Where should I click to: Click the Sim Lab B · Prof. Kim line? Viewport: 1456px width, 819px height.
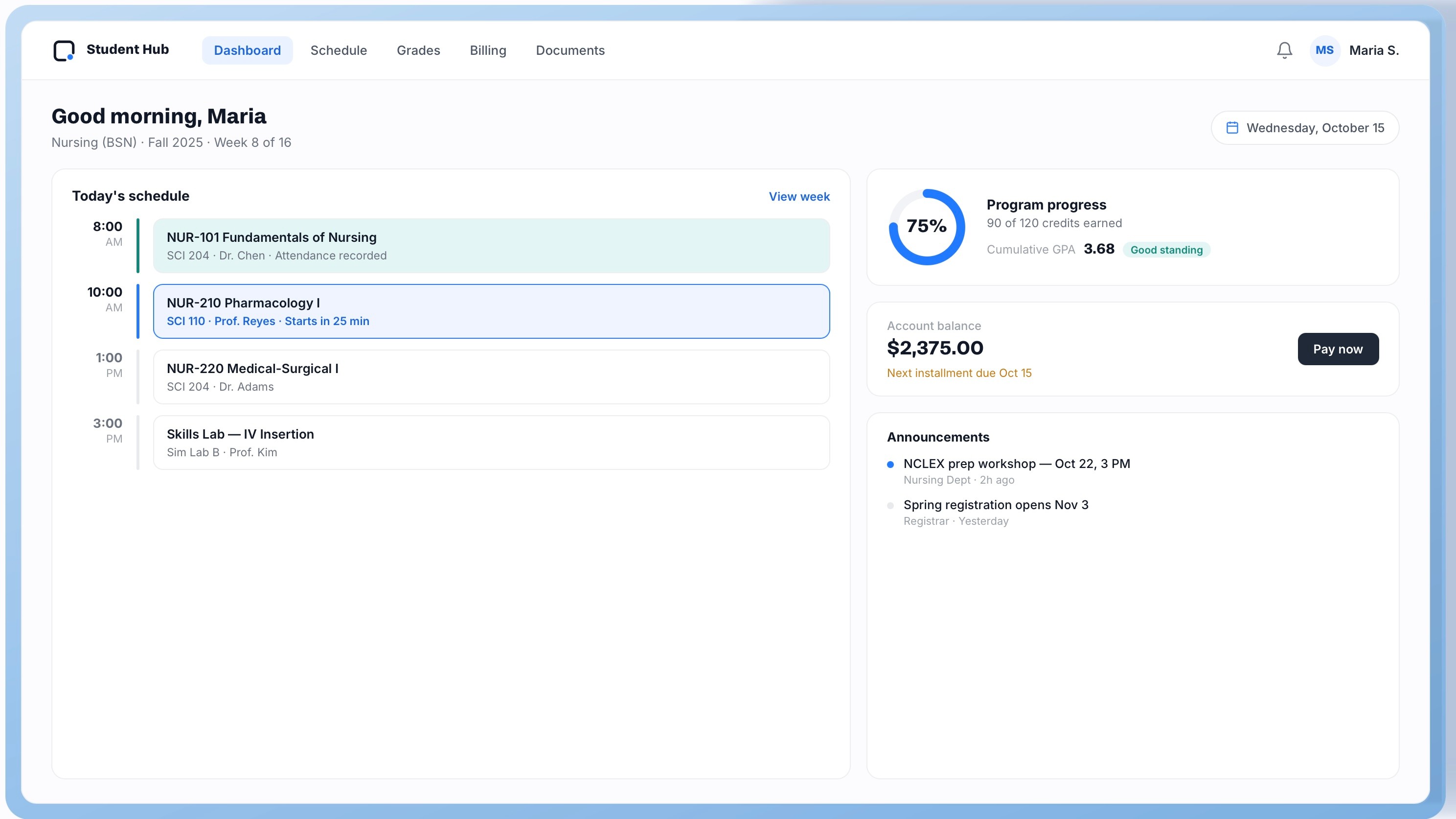(x=222, y=452)
